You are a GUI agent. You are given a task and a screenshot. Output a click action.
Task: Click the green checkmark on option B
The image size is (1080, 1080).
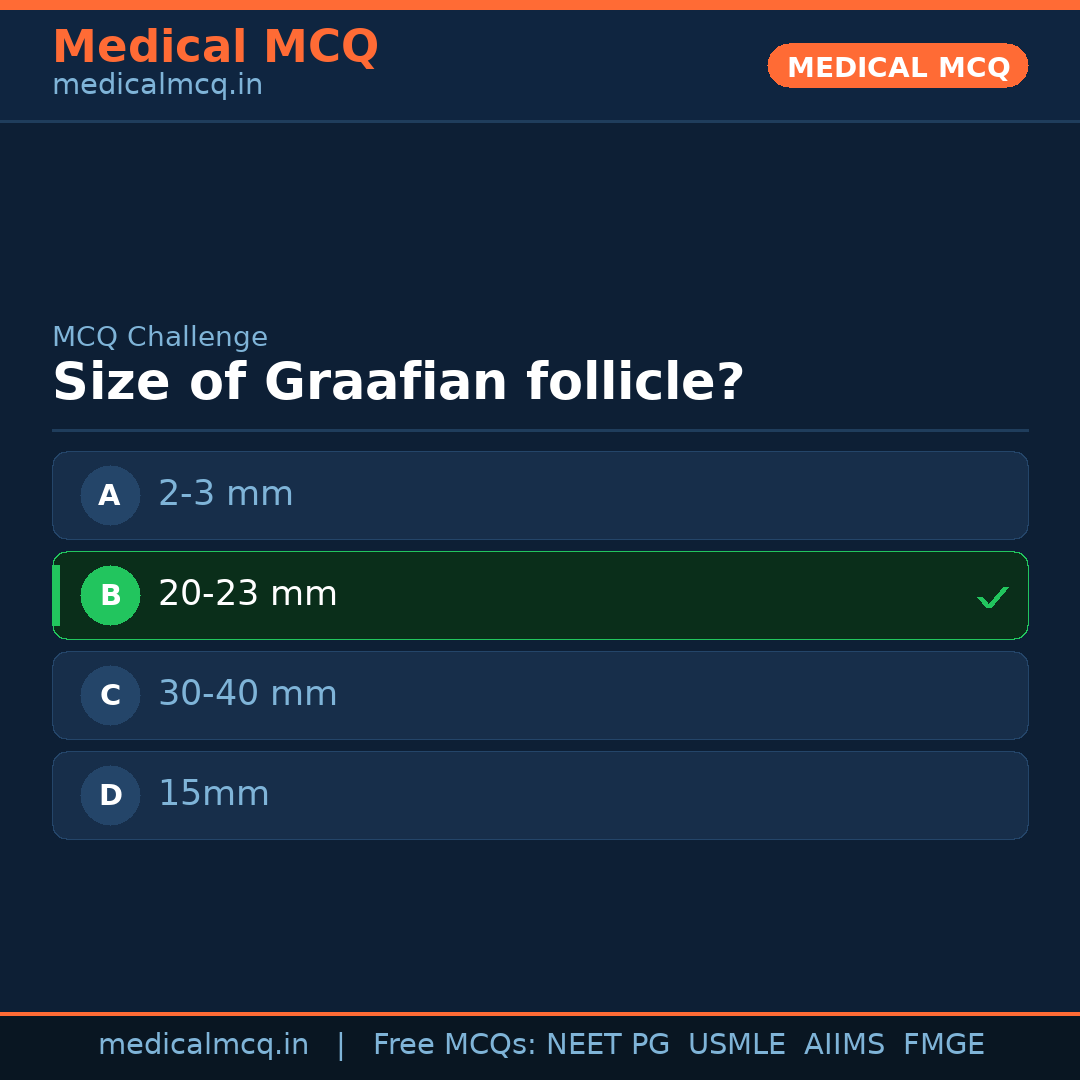pyautogui.click(x=992, y=597)
